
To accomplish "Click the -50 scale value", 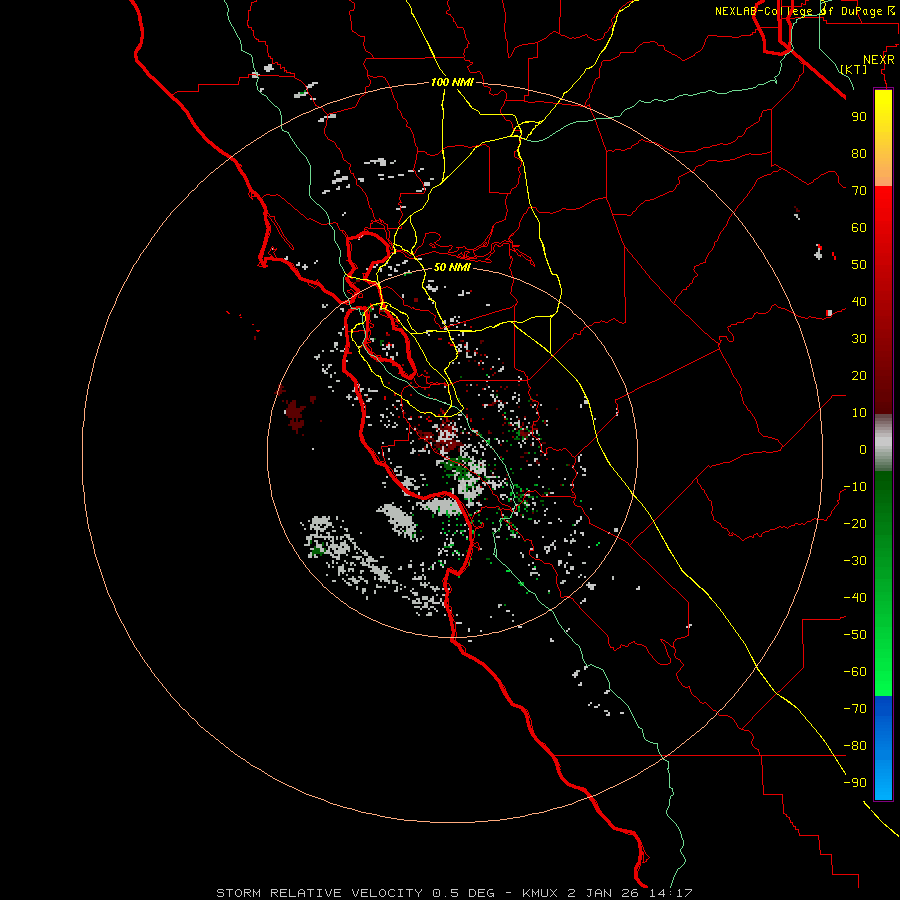I will (x=855, y=635).
